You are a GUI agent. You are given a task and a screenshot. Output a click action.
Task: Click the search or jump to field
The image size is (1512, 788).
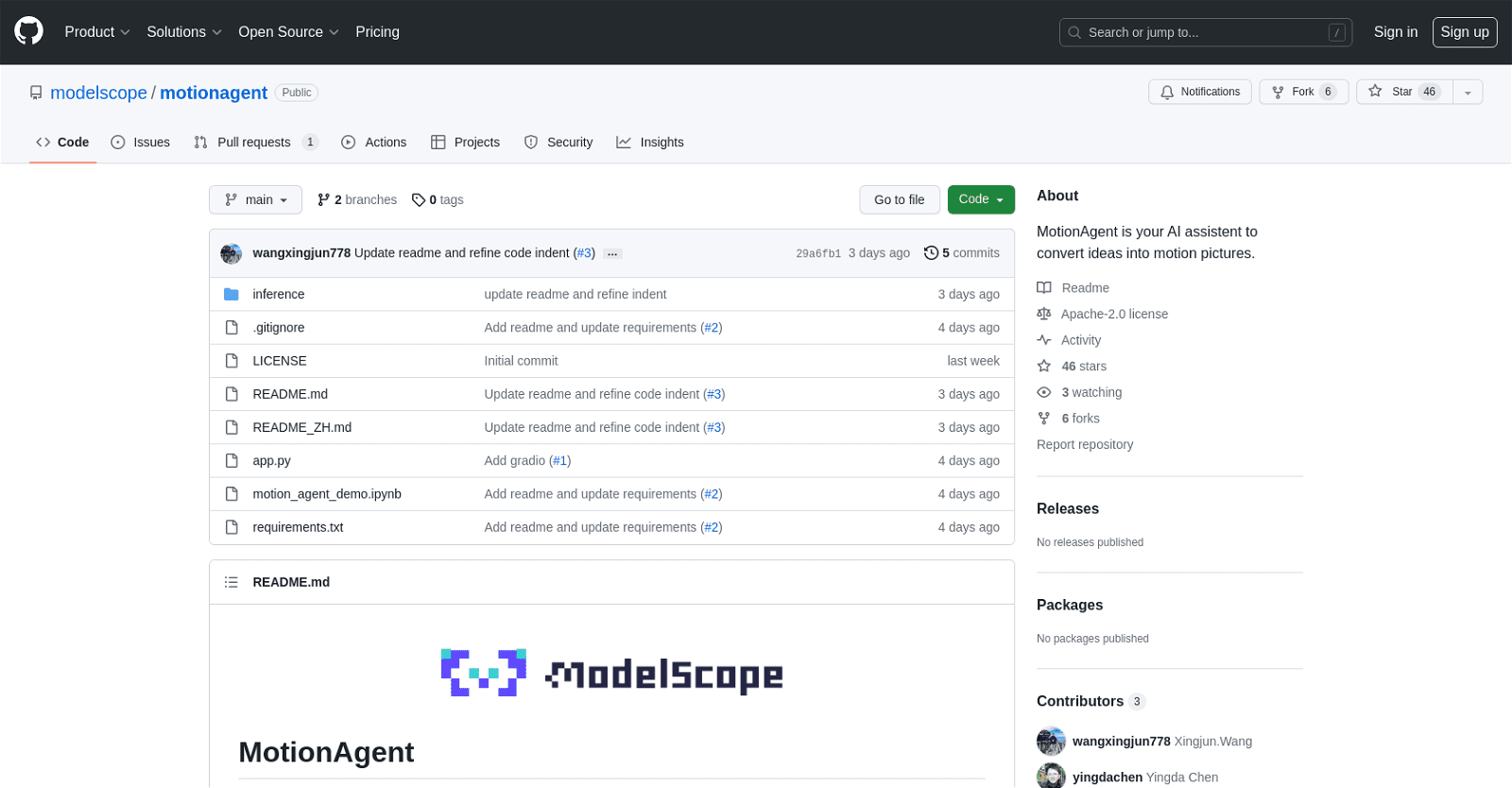coord(1205,32)
